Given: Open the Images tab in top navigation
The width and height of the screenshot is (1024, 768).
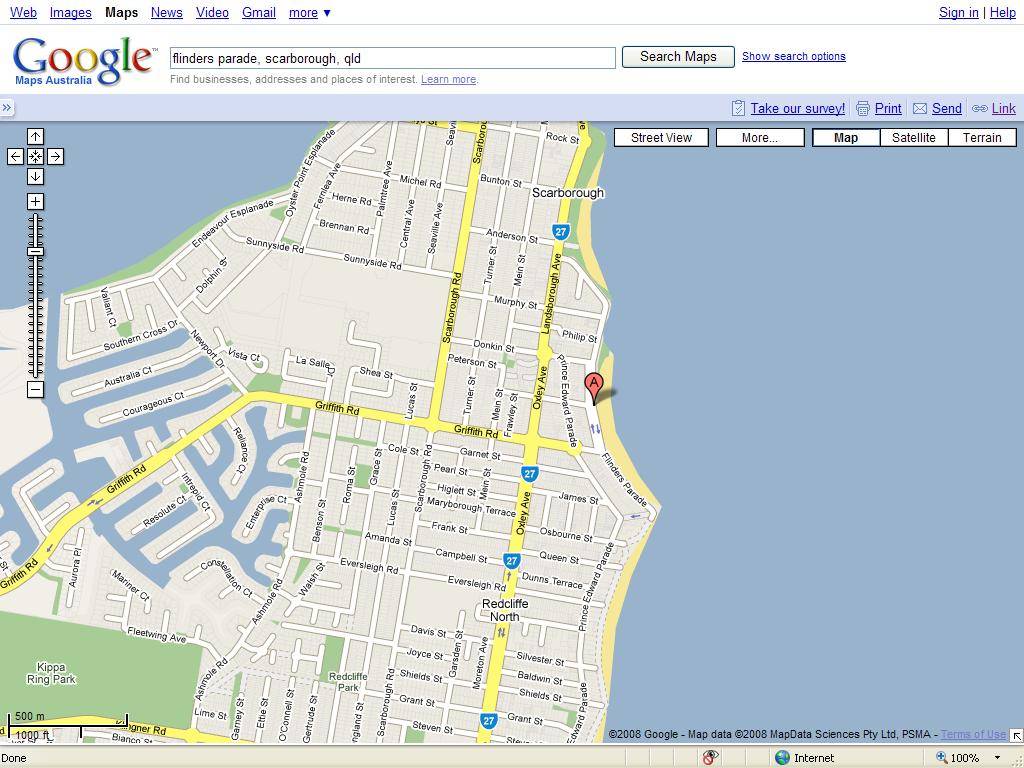Looking at the screenshot, I should [x=70, y=13].
